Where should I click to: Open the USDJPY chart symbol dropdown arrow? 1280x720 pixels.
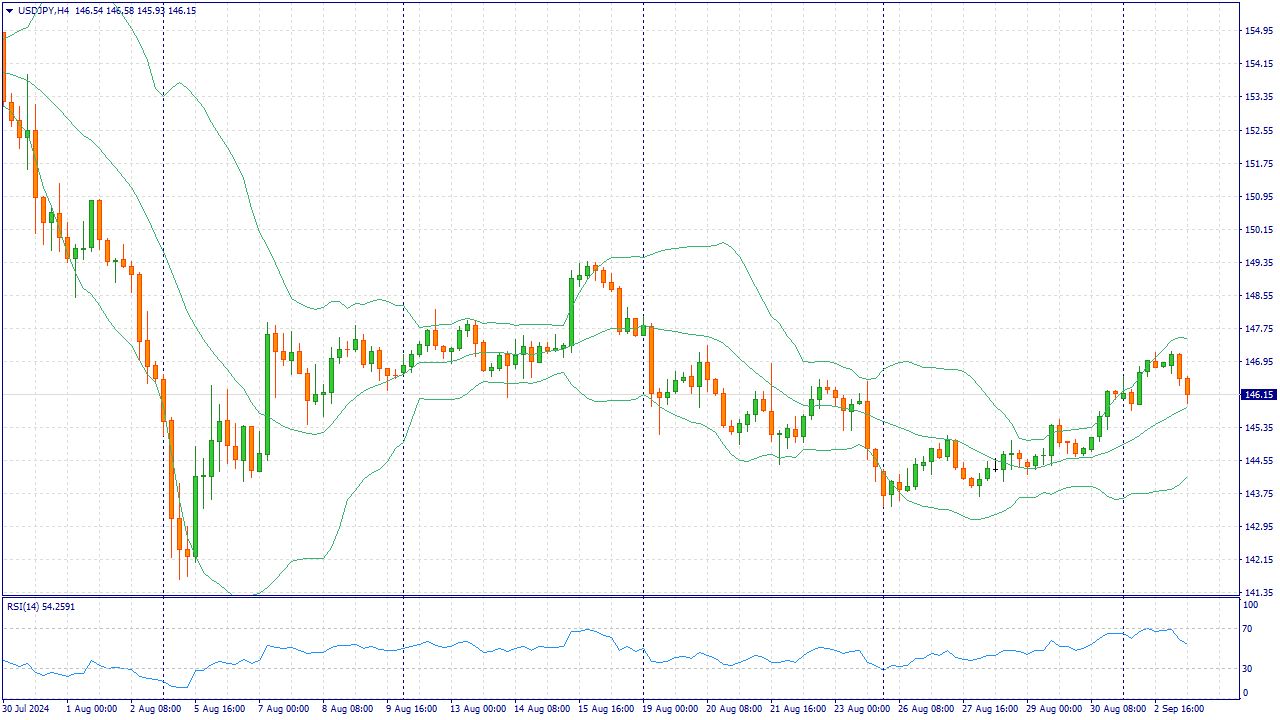pos(8,8)
